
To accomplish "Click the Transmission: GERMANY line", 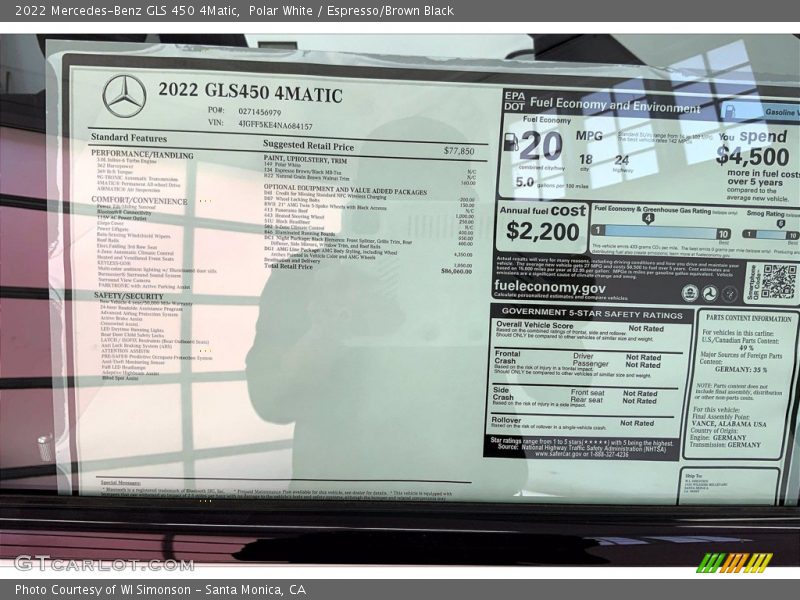I will (725, 444).
